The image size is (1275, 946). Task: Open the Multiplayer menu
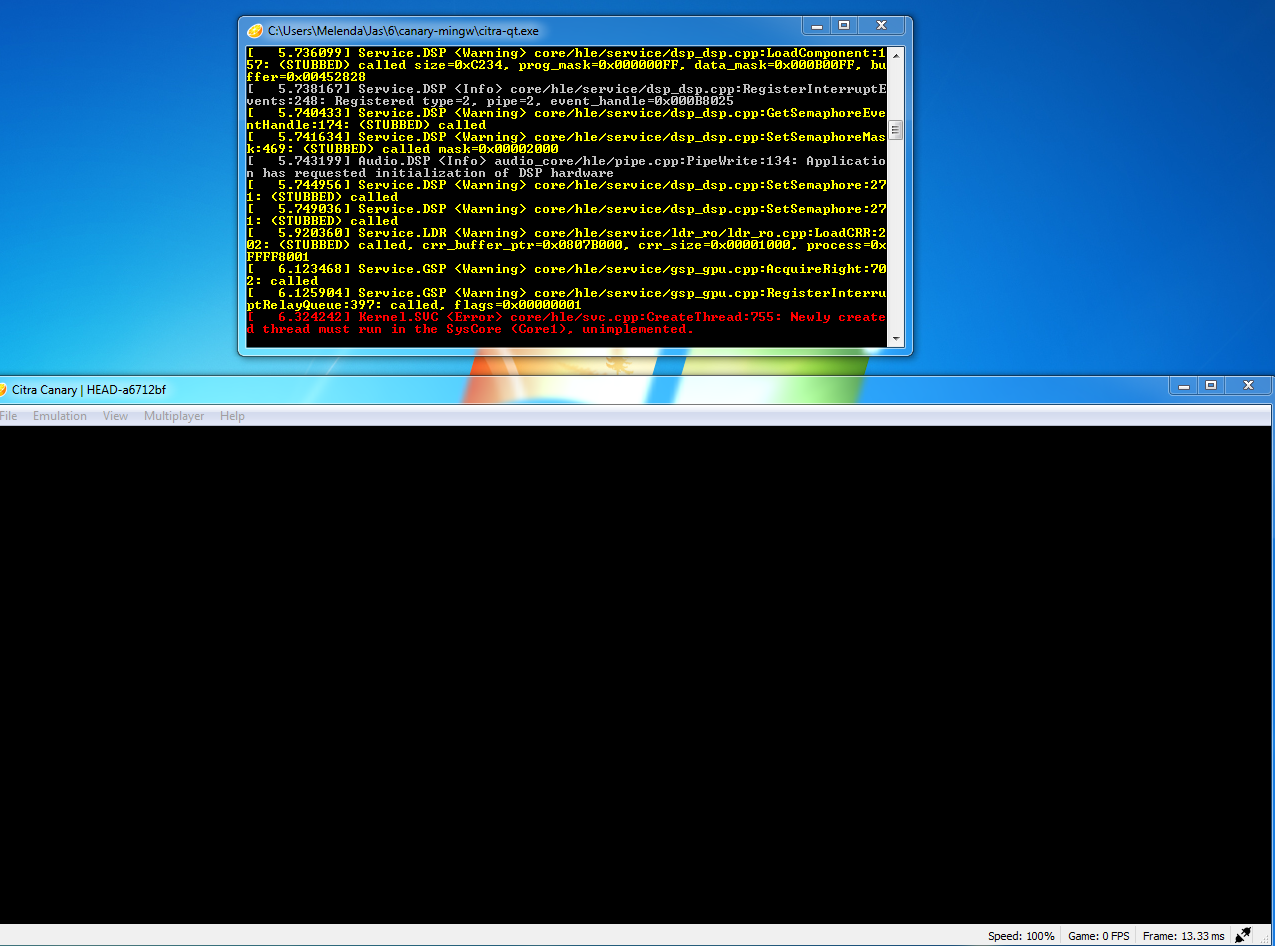(x=174, y=416)
